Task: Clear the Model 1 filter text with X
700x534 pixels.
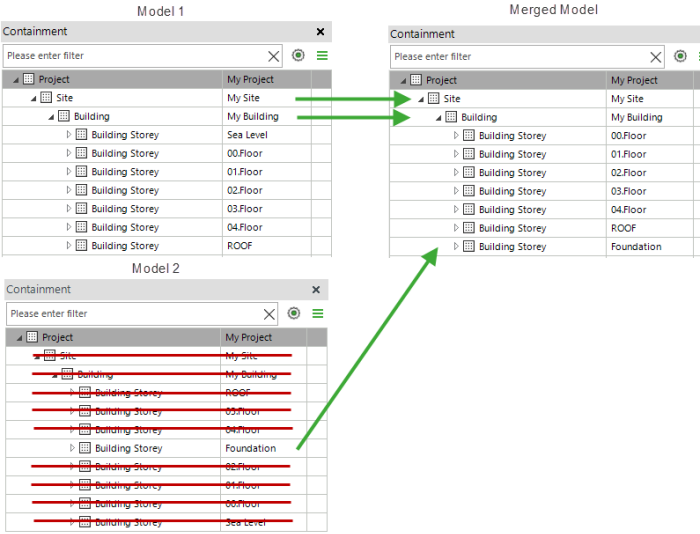Action: tap(273, 56)
